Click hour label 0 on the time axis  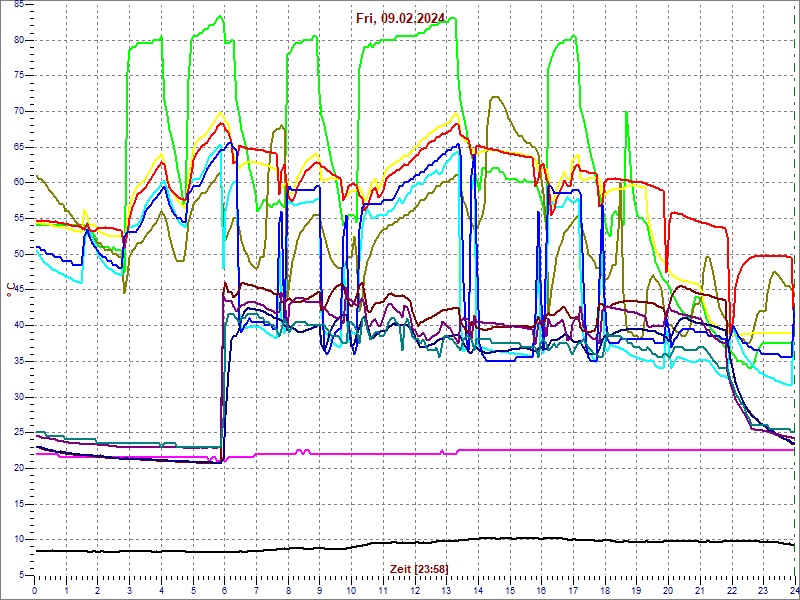point(35,590)
